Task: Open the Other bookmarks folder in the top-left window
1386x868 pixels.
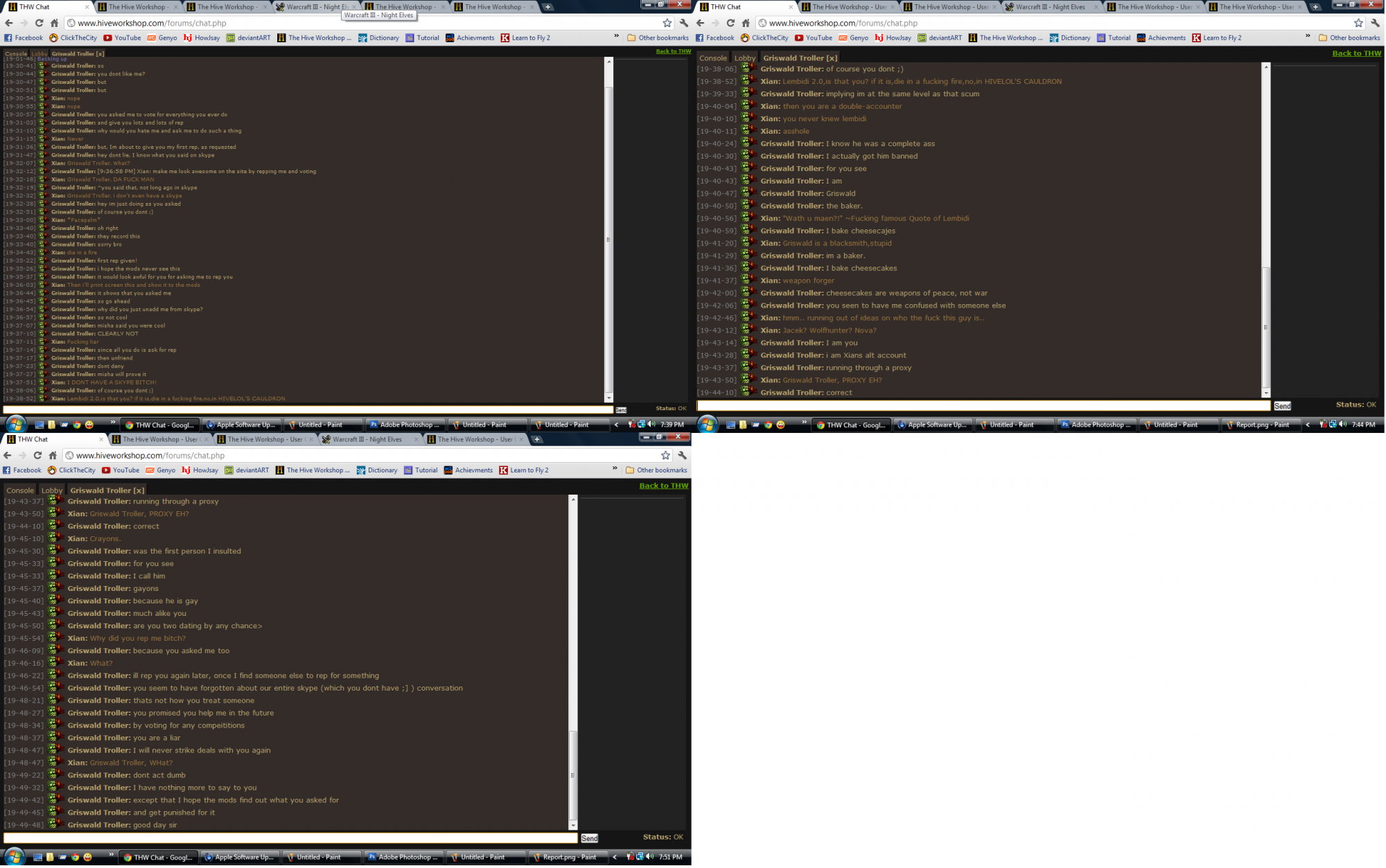Action: click(x=658, y=38)
